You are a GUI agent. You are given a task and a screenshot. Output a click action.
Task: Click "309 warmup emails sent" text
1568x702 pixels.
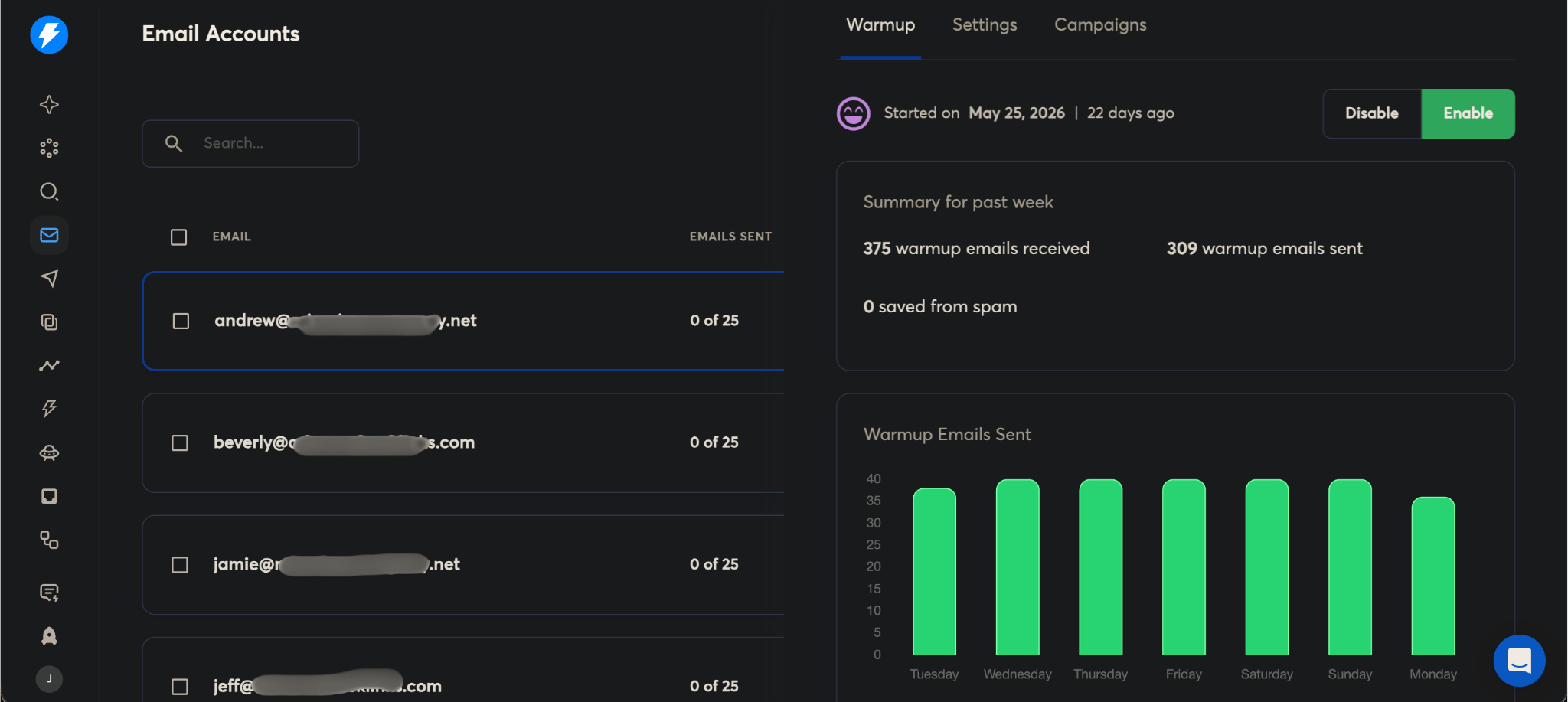1264,248
